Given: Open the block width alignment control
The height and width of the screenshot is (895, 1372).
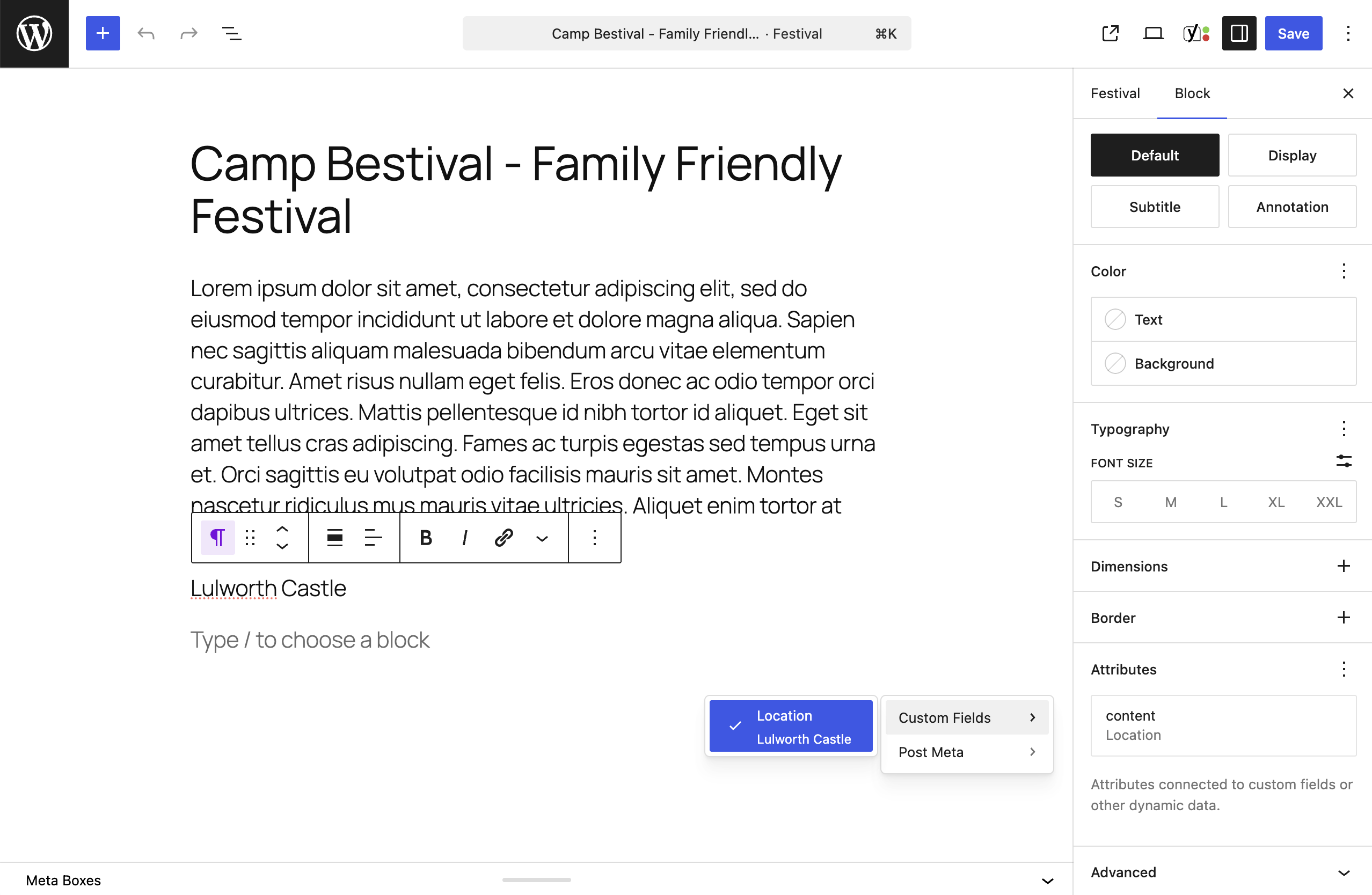Looking at the screenshot, I should click(335, 538).
